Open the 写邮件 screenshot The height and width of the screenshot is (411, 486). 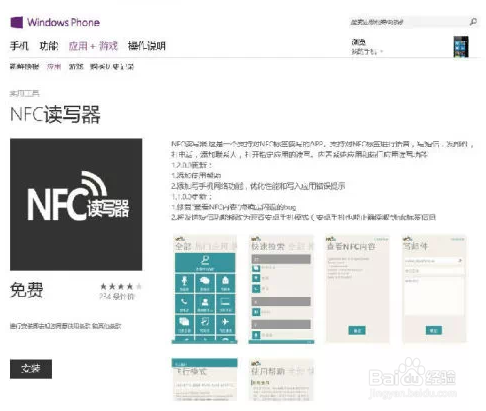434,289
